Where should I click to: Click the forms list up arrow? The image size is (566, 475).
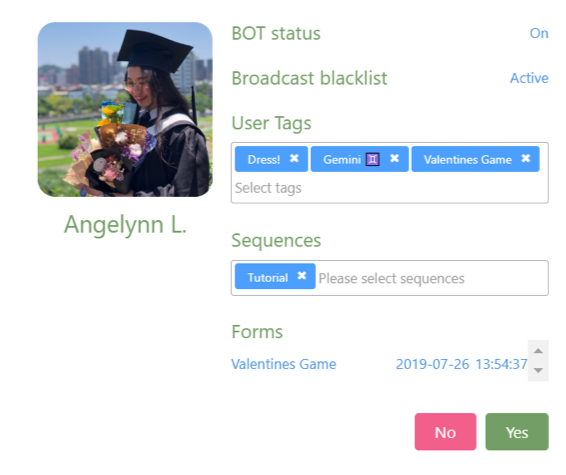pos(538,351)
